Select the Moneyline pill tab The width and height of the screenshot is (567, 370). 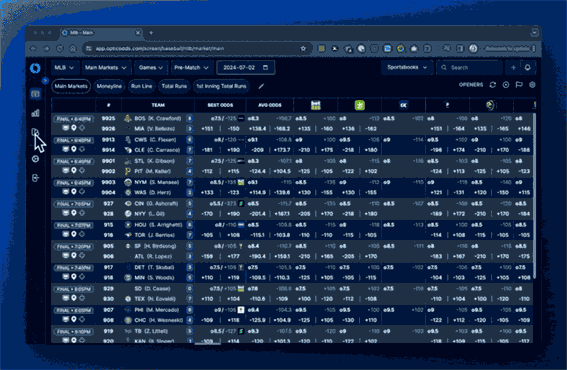109,86
